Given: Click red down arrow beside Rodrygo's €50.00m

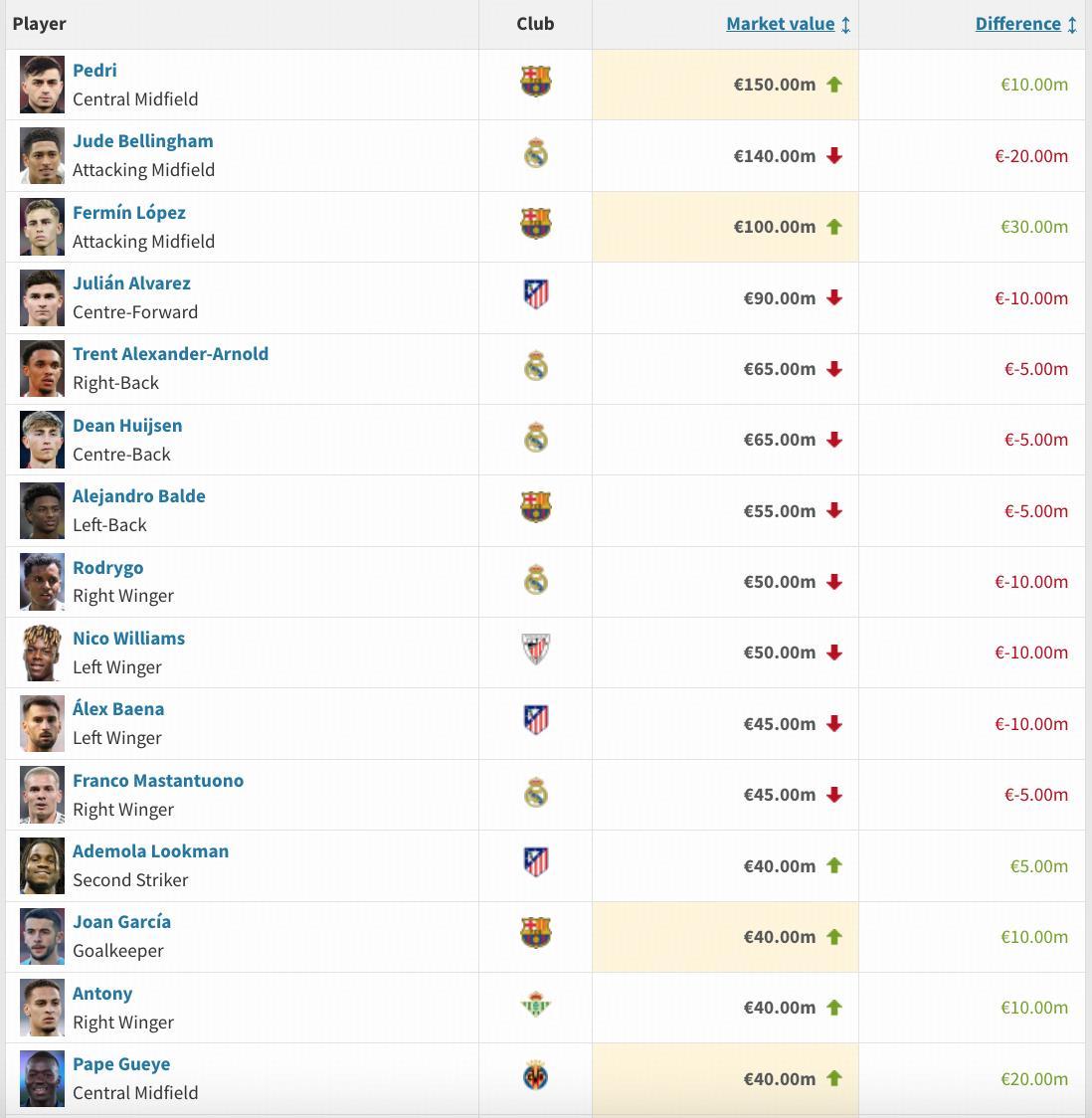Looking at the screenshot, I should point(834,582).
